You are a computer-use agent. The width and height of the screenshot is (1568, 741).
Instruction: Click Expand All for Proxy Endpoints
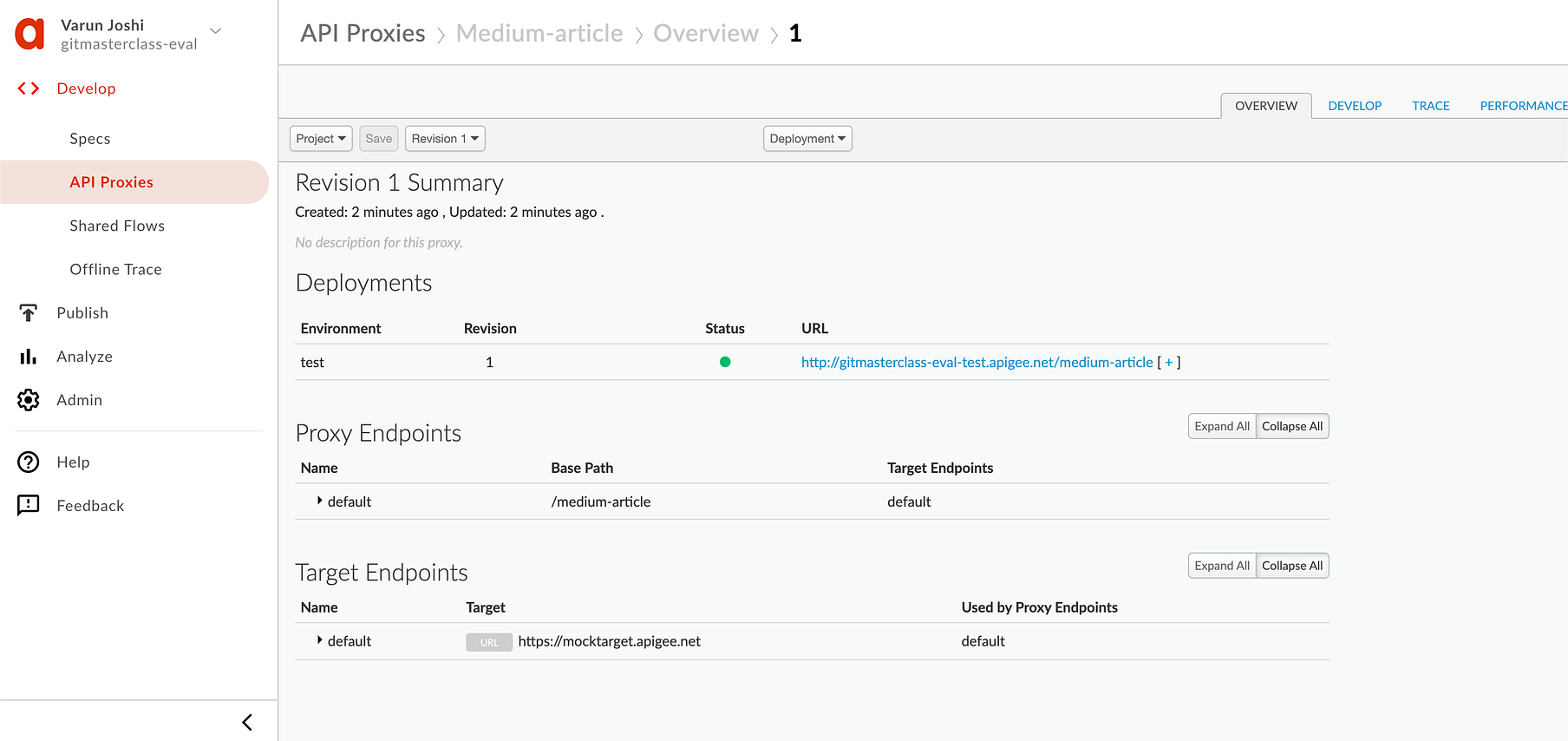coord(1221,426)
